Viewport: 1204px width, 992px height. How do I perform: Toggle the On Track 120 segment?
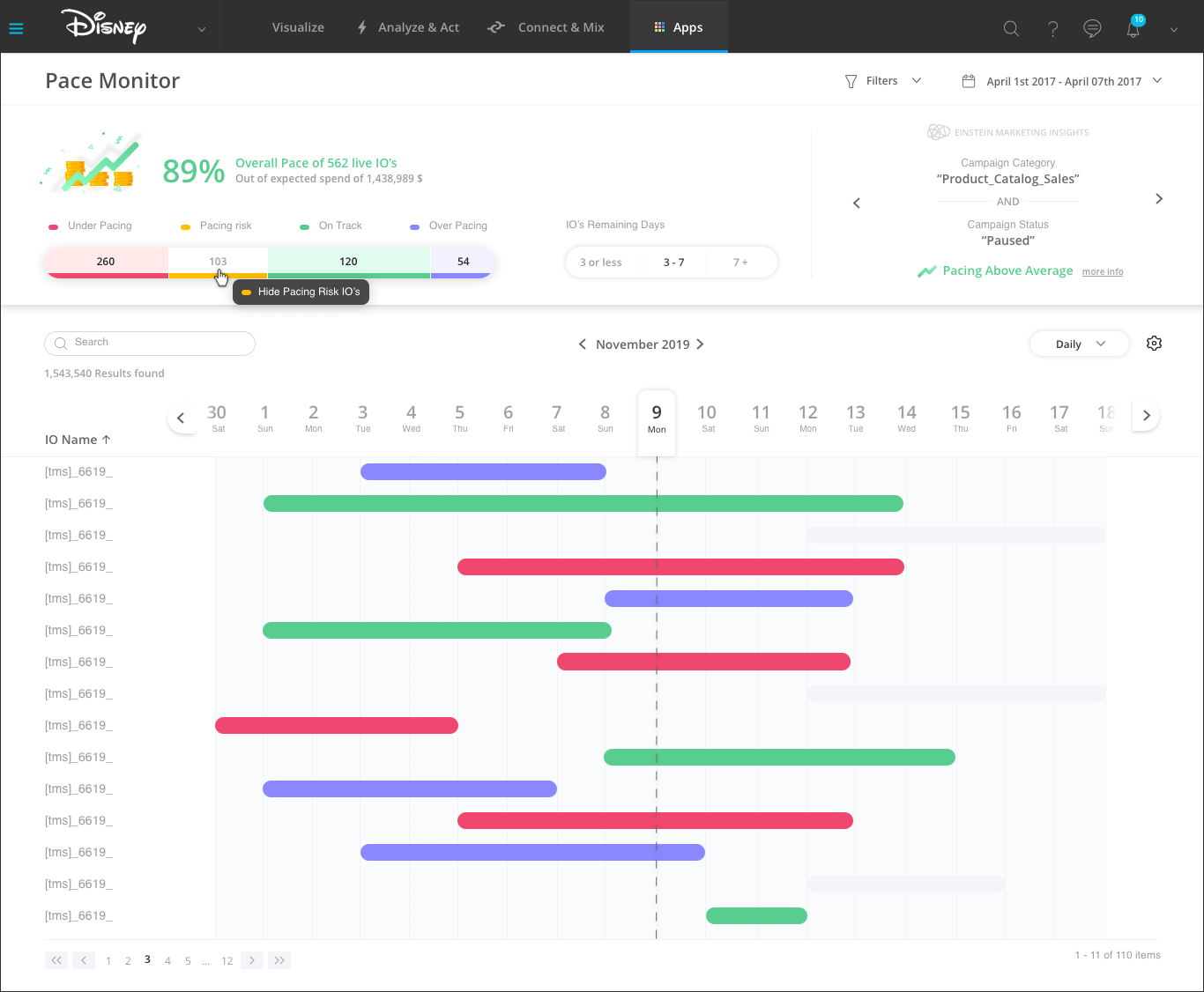click(x=348, y=262)
